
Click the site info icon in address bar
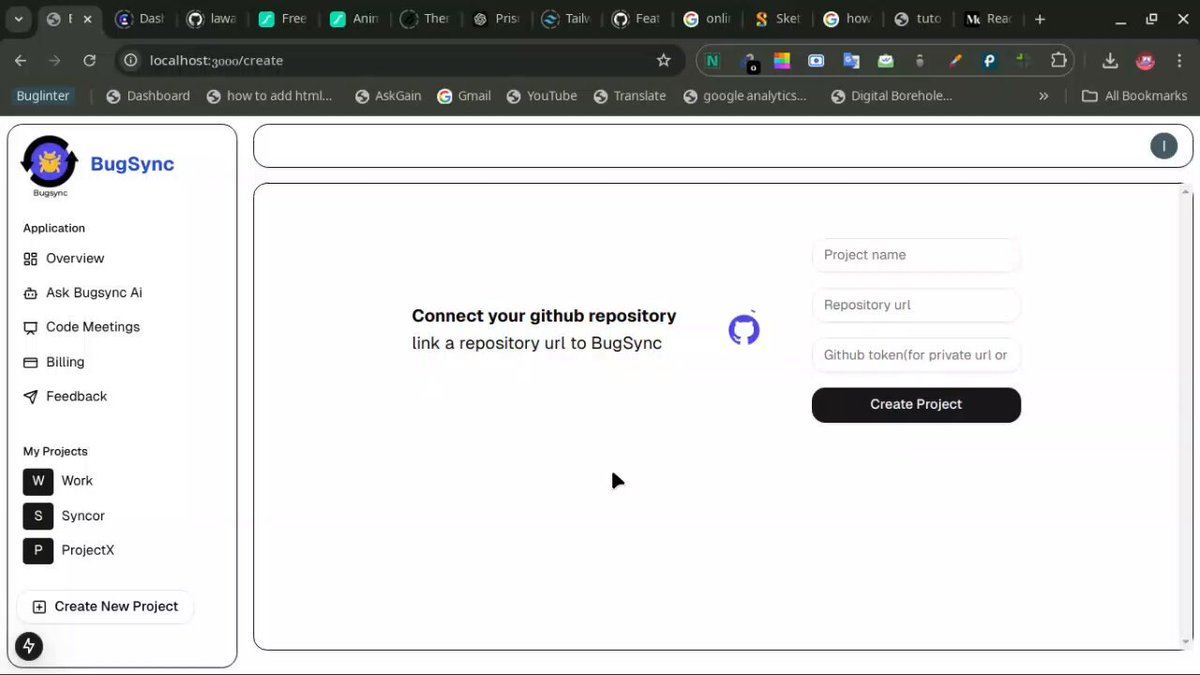click(x=130, y=60)
